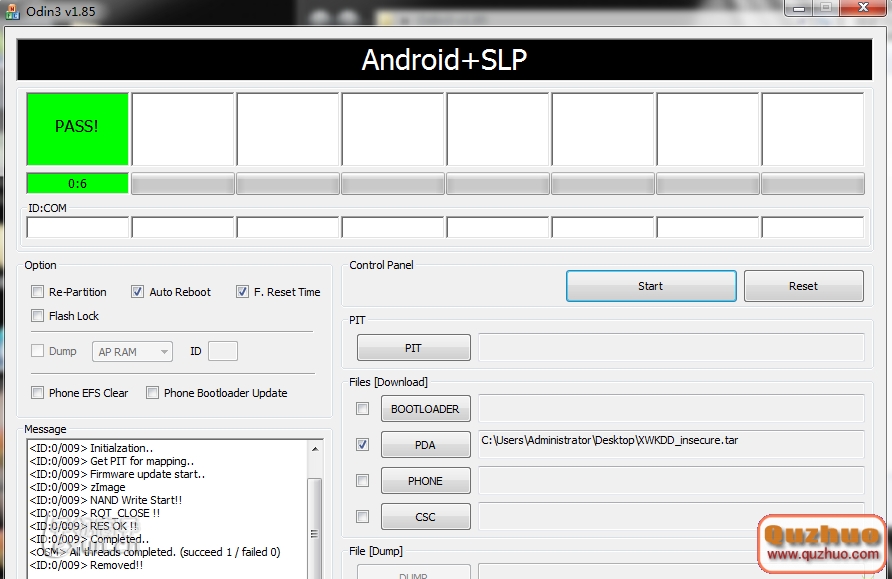Minimize the Odin3 window
This screenshot has height=579, width=892.
coord(799,8)
